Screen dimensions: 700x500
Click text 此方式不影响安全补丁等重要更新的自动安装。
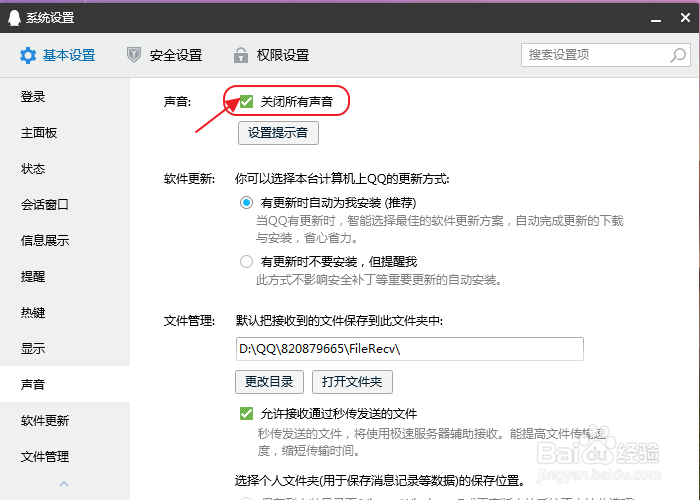pyautogui.click(x=379, y=280)
